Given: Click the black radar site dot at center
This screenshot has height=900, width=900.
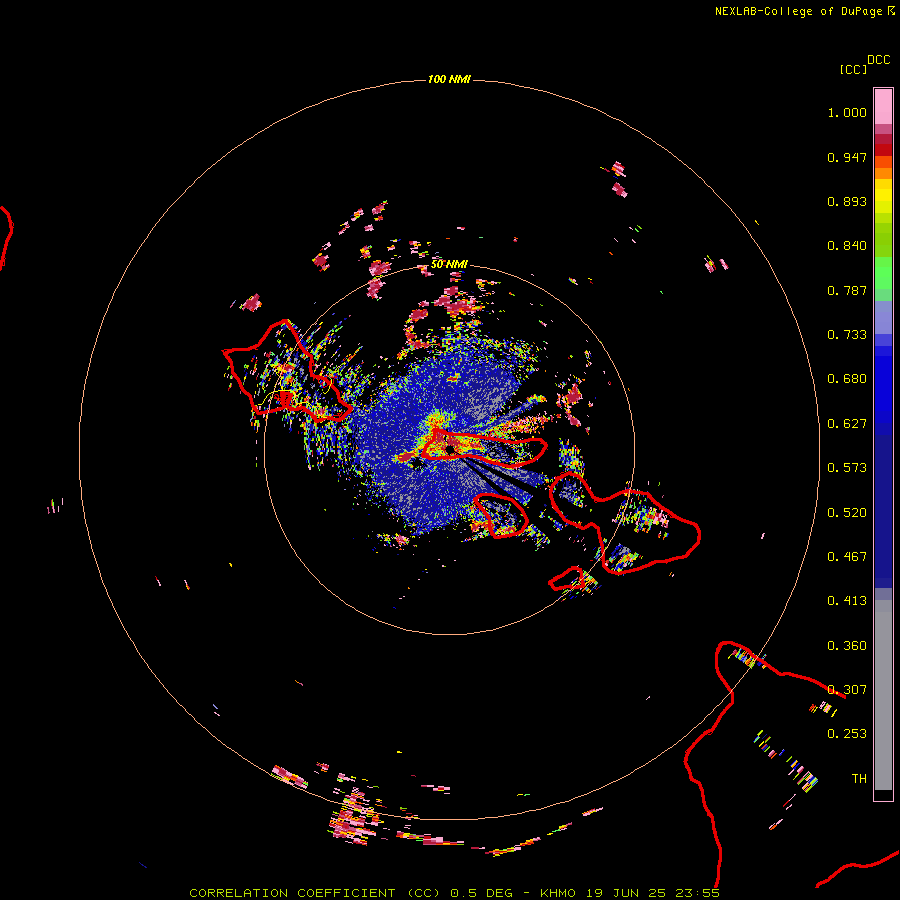Looking at the screenshot, I should (x=450, y=449).
